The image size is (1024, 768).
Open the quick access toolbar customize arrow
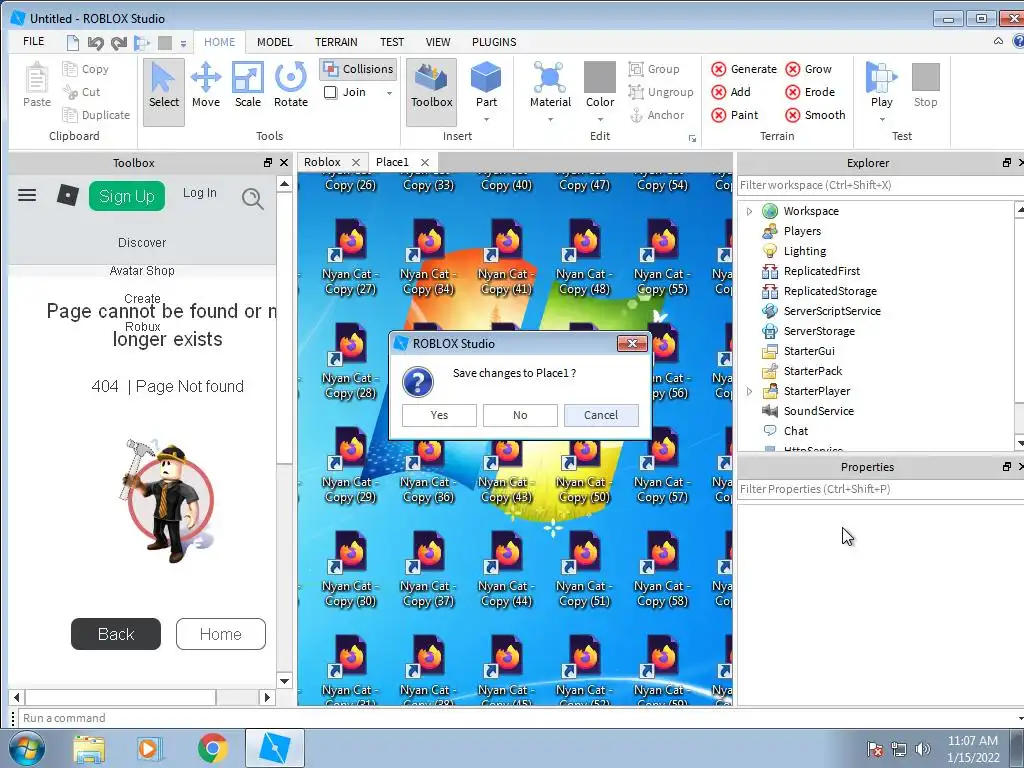[x=184, y=44]
